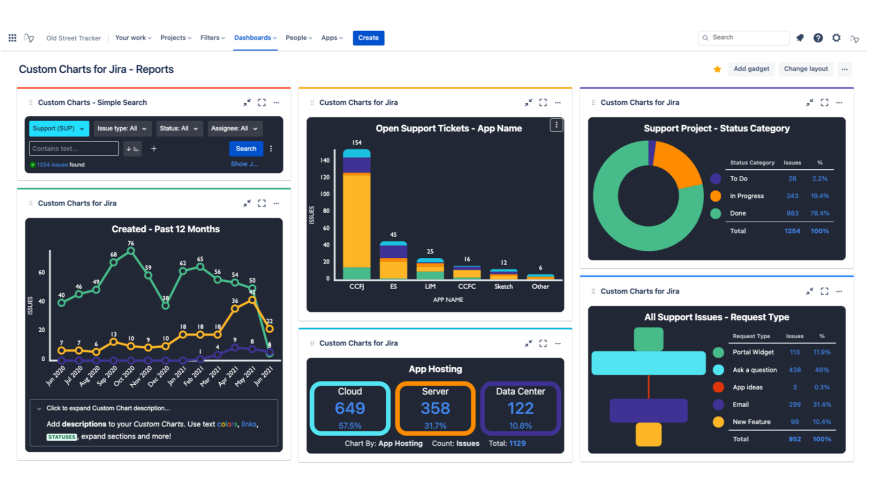Click the blue Search button in Simple Search
Viewport: 870px width, 494px height.
pyautogui.click(x=246, y=149)
